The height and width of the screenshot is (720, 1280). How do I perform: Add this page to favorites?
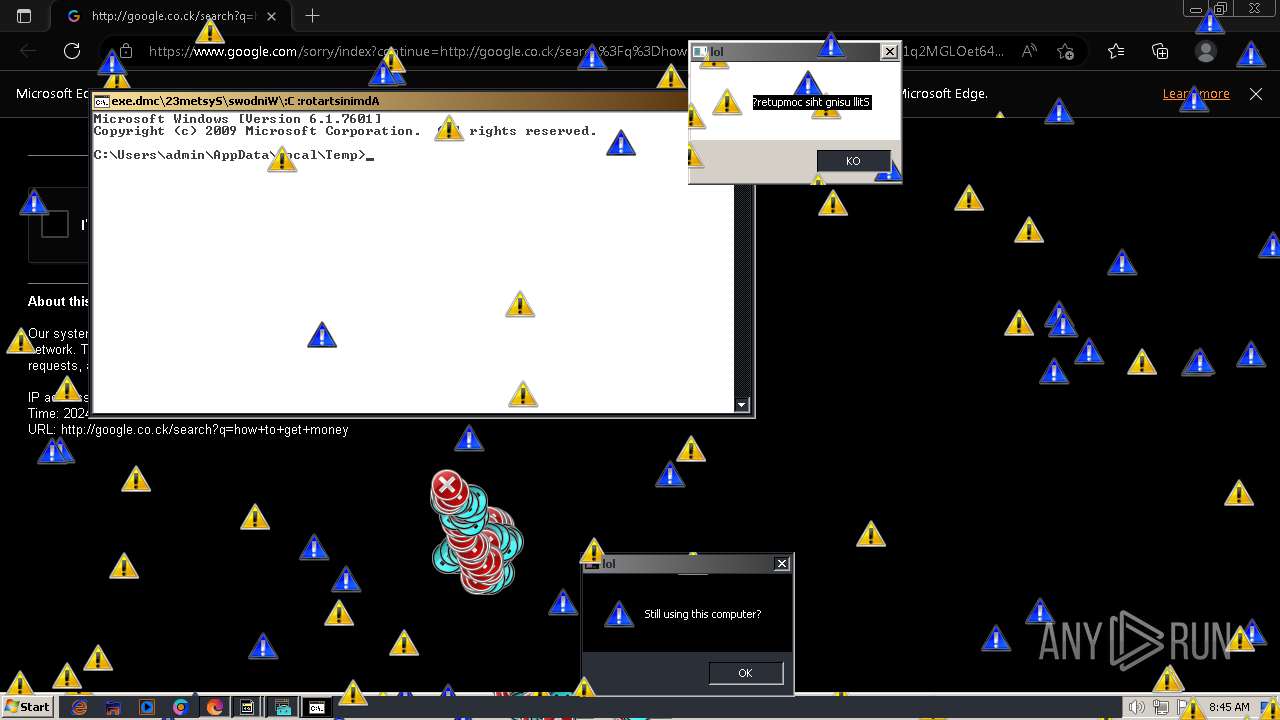point(1066,51)
